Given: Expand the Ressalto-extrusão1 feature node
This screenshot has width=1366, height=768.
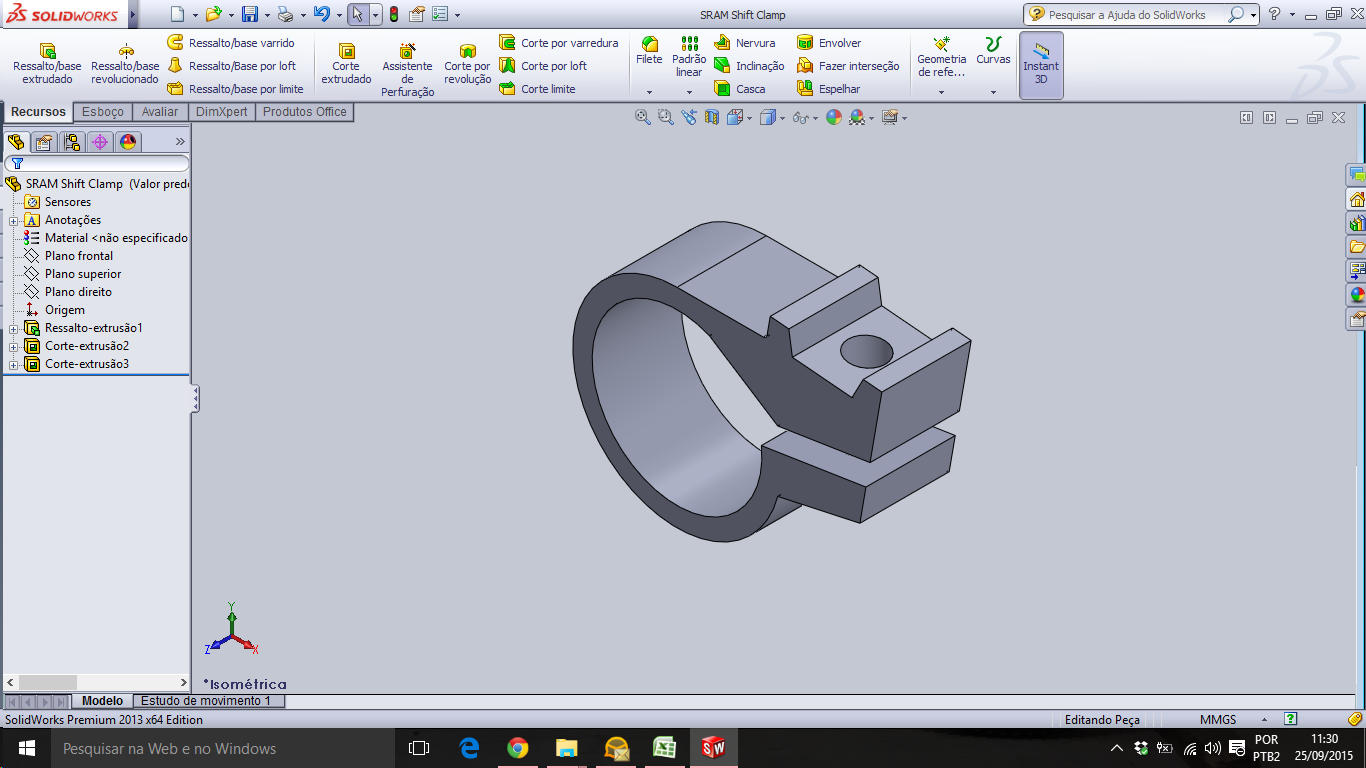Looking at the screenshot, I should (x=14, y=328).
